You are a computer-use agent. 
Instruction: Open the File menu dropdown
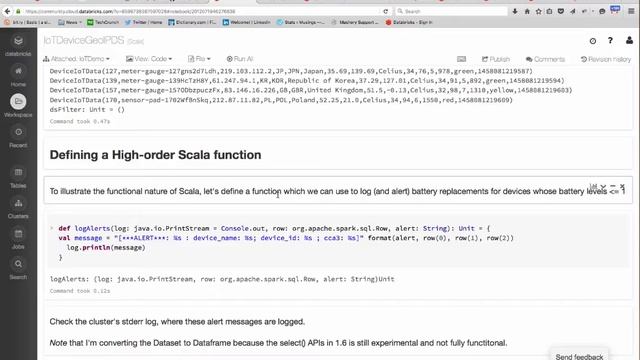coord(199,59)
